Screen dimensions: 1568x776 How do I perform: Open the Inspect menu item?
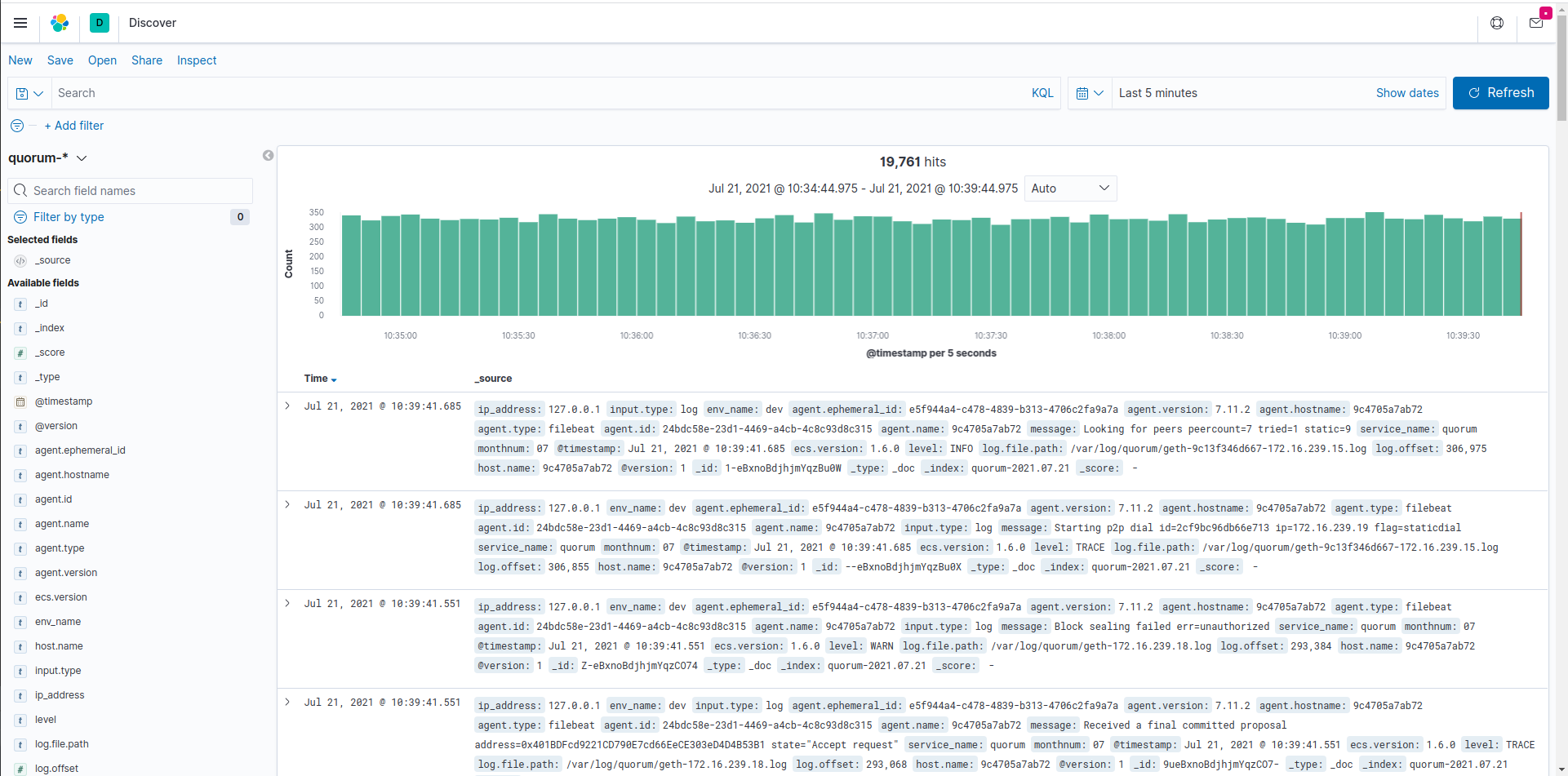coord(197,60)
